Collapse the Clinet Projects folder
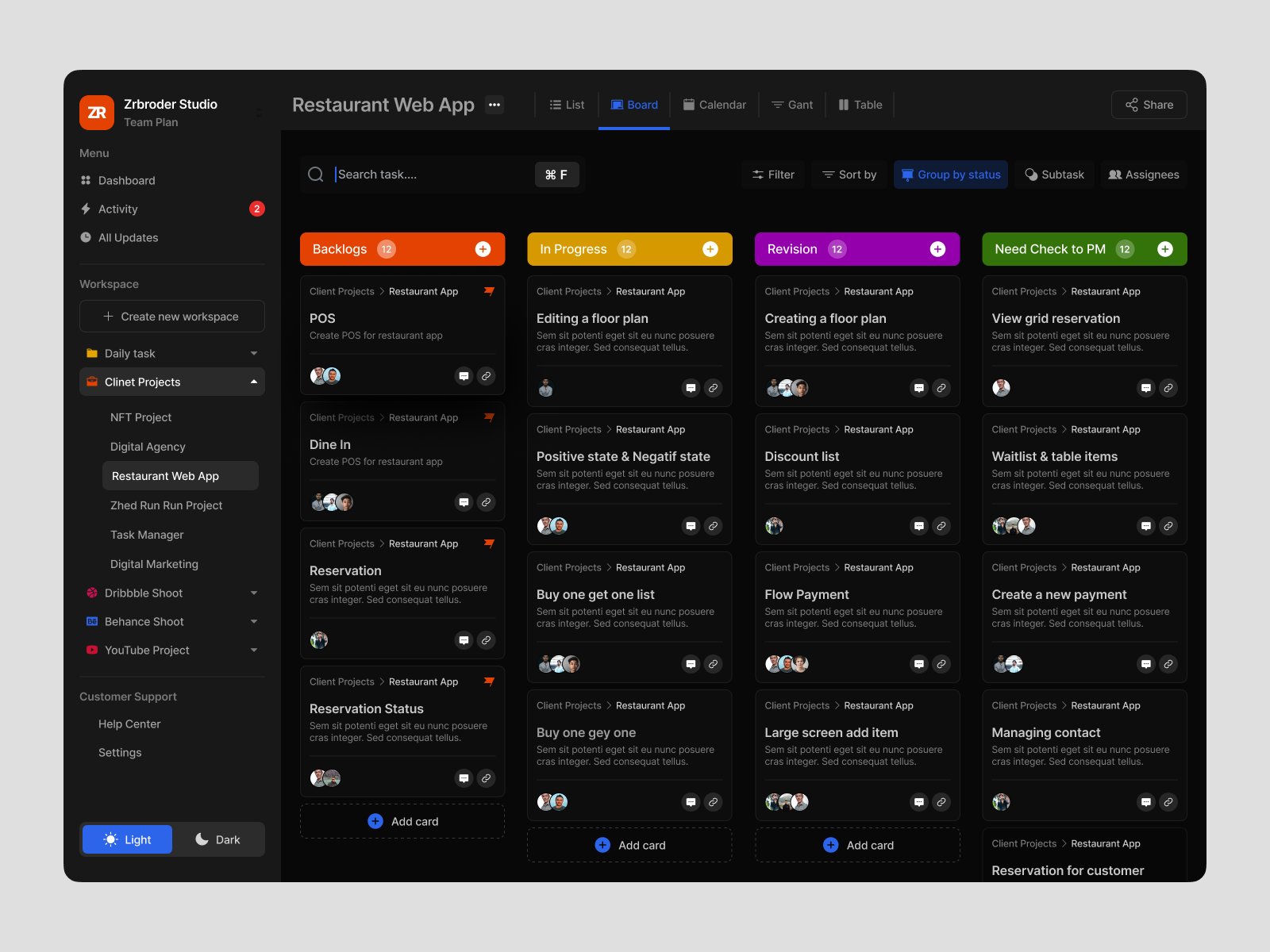Image resolution: width=1270 pixels, height=952 pixels. pos(254,382)
